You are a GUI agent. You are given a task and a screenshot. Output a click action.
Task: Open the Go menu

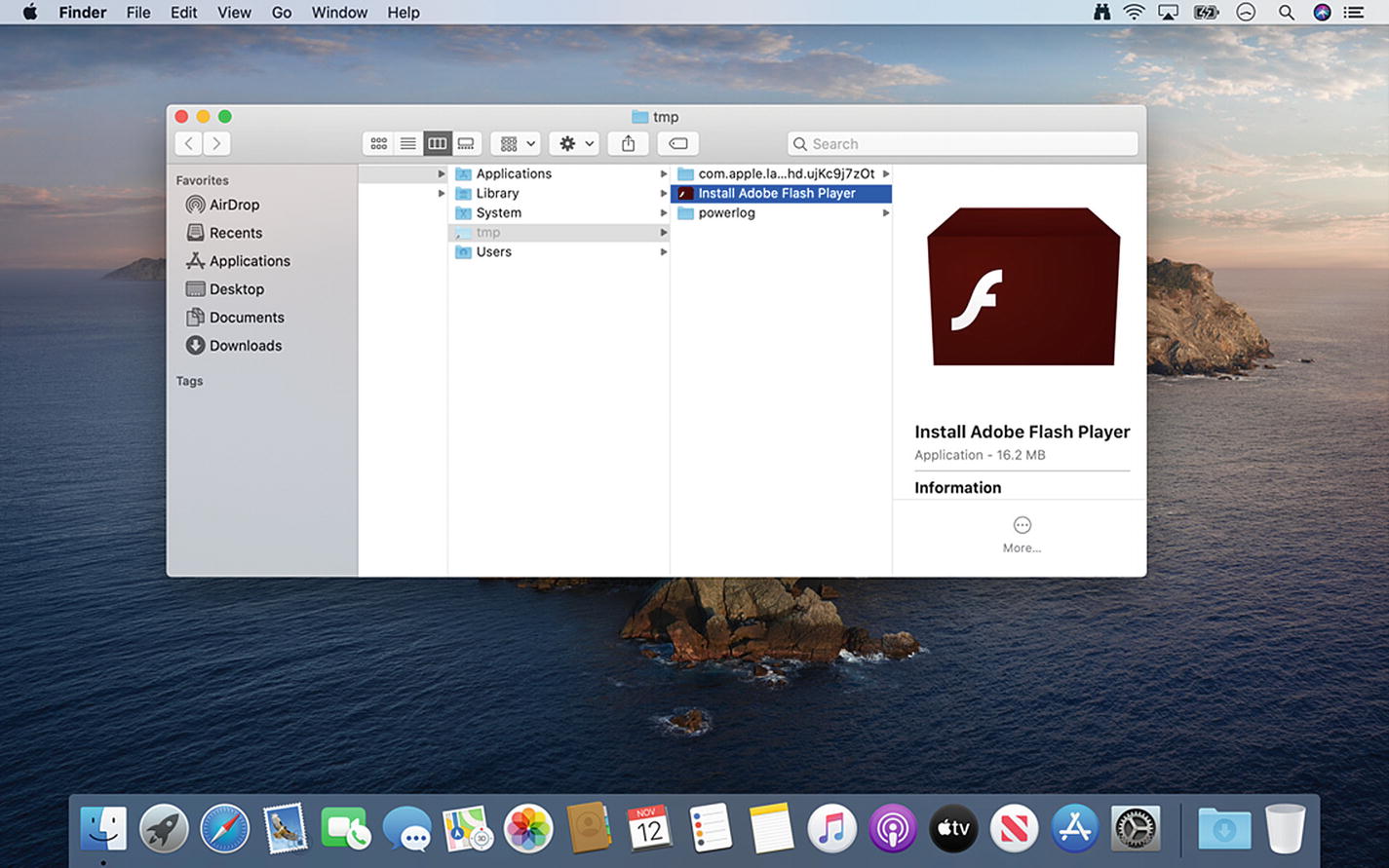pos(282,13)
